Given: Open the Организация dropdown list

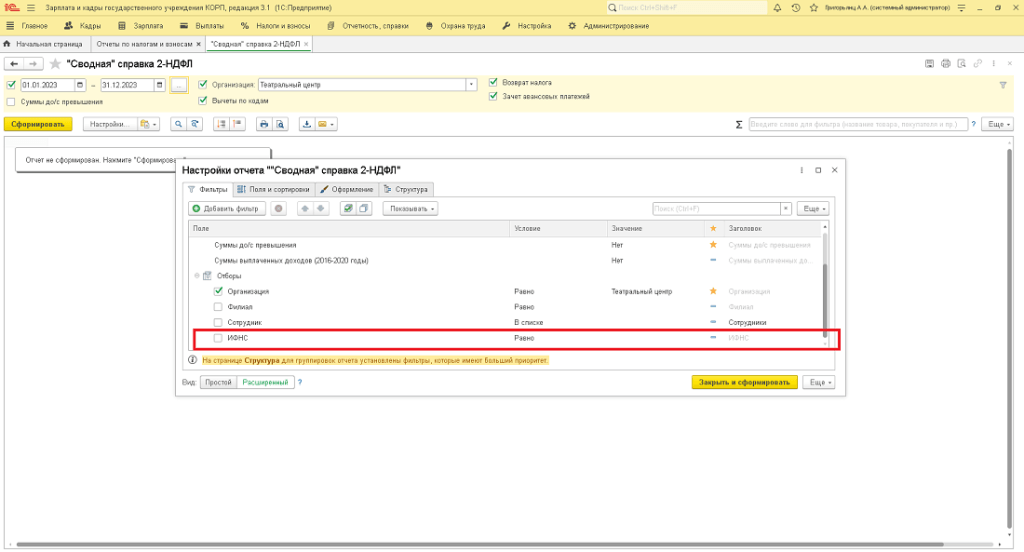Looking at the screenshot, I should point(471,85).
